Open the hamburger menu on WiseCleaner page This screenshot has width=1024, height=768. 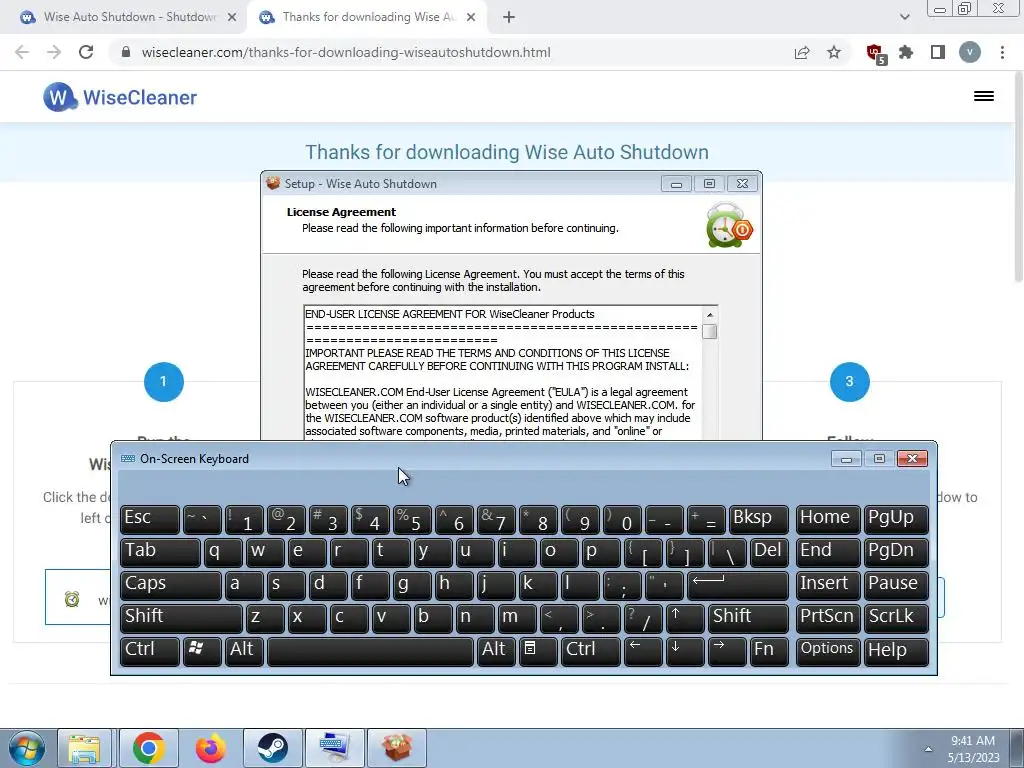point(984,96)
